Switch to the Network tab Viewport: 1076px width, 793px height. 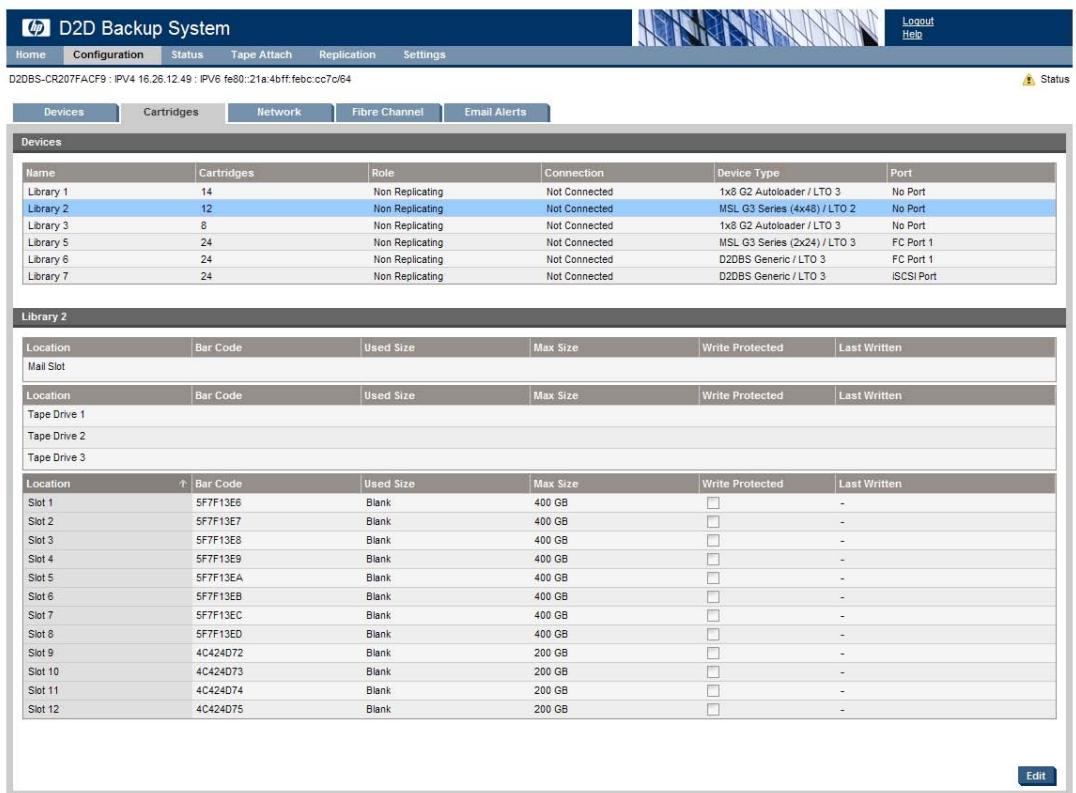[x=279, y=113]
